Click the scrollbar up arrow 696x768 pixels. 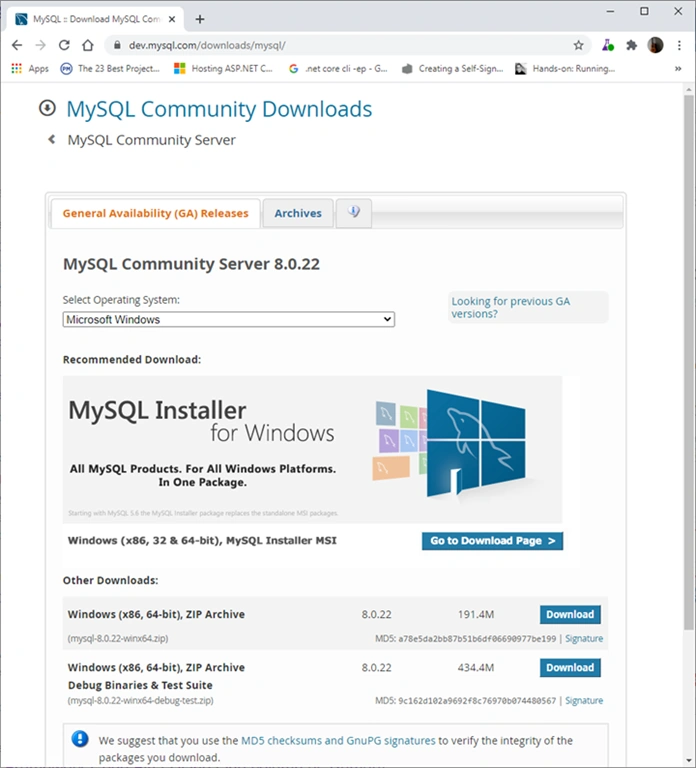click(x=689, y=89)
